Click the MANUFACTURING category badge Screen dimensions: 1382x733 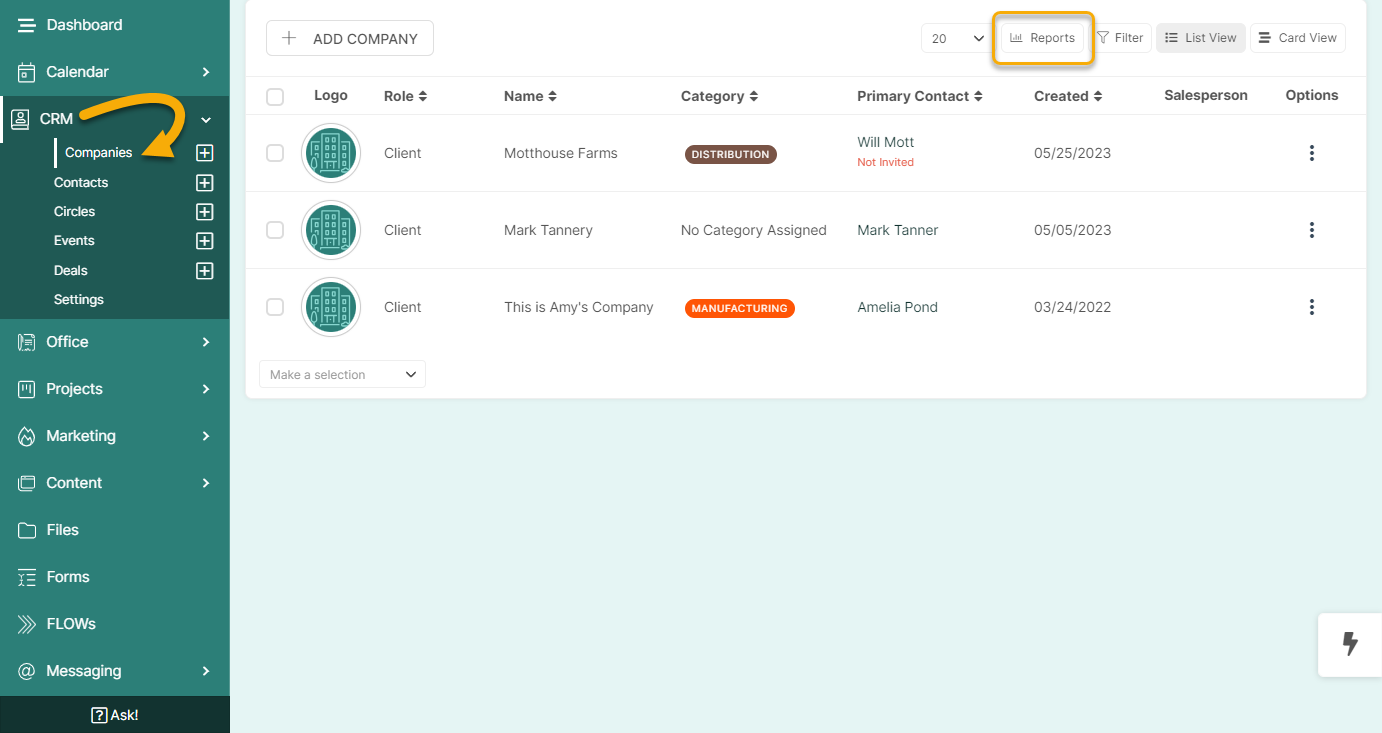740,308
